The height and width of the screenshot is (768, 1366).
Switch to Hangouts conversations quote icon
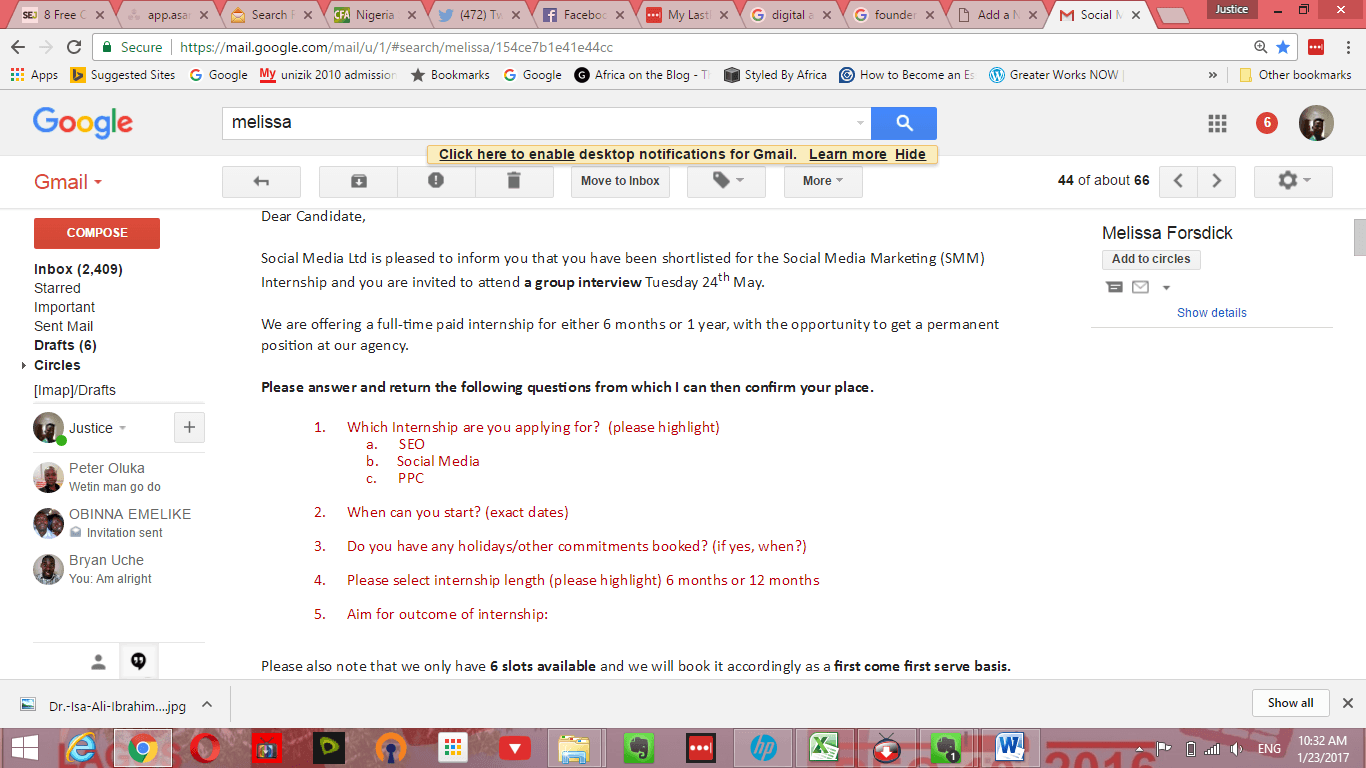click(x=139, y=662)
